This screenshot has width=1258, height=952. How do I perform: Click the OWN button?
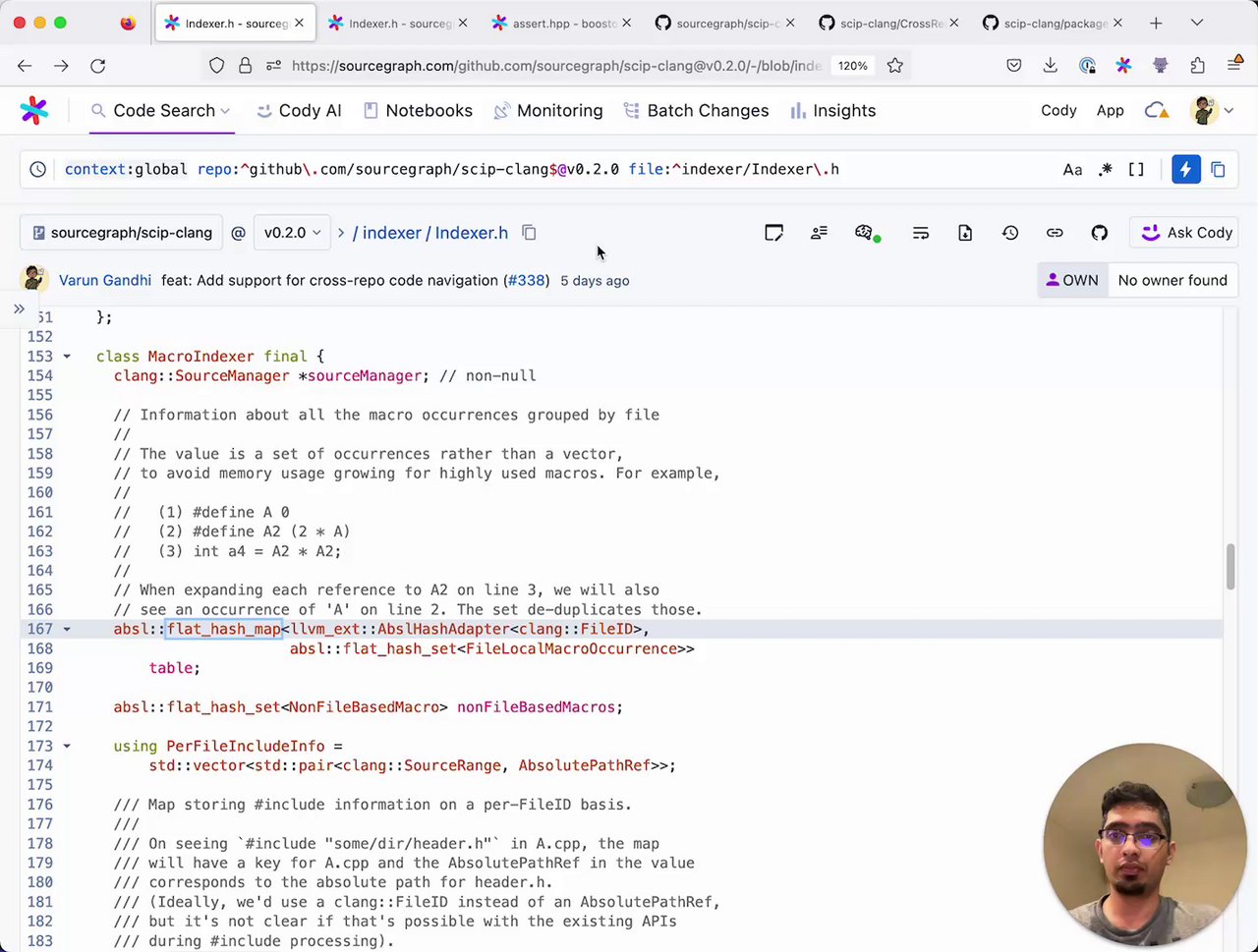(x=1072, y=280)
